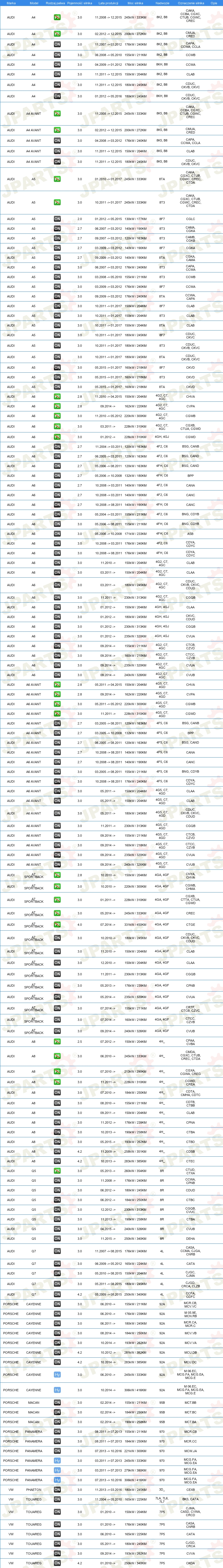Click the petrol icon for A8 CGWD, CREA
223x1568 pixels.
[x=57, y=1082]
